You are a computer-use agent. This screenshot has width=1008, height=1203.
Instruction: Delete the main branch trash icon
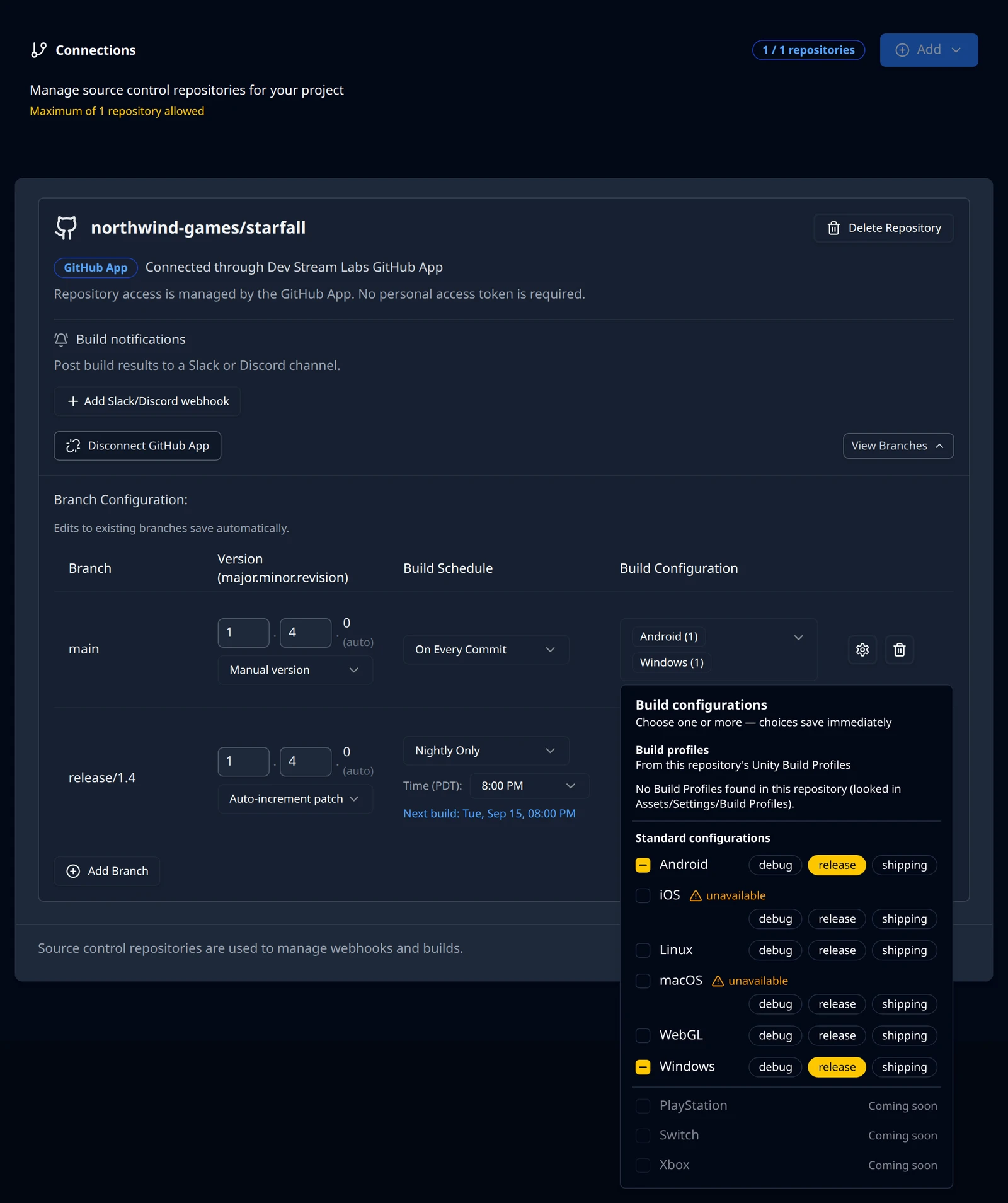pos(899,649)
